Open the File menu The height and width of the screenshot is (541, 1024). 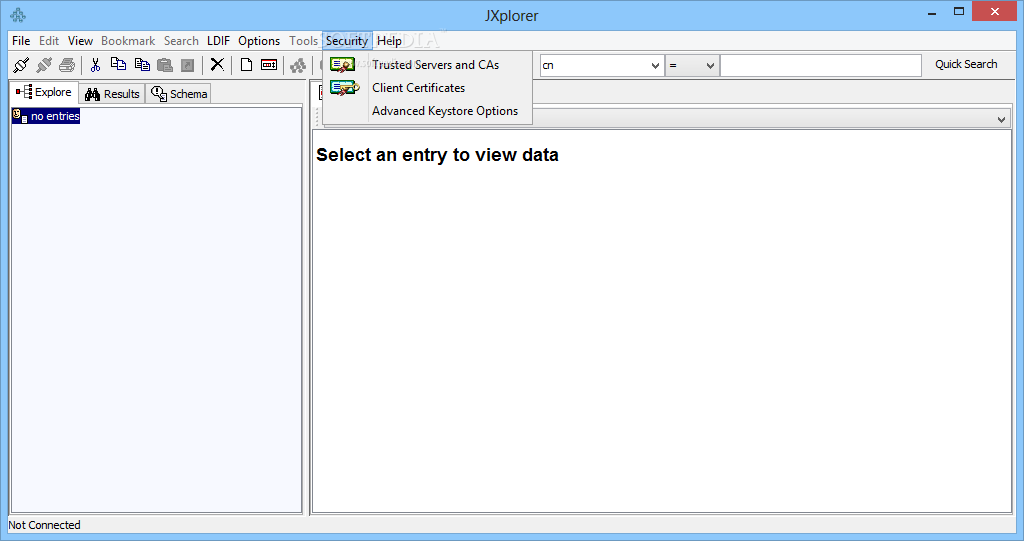tap(21, 41)
